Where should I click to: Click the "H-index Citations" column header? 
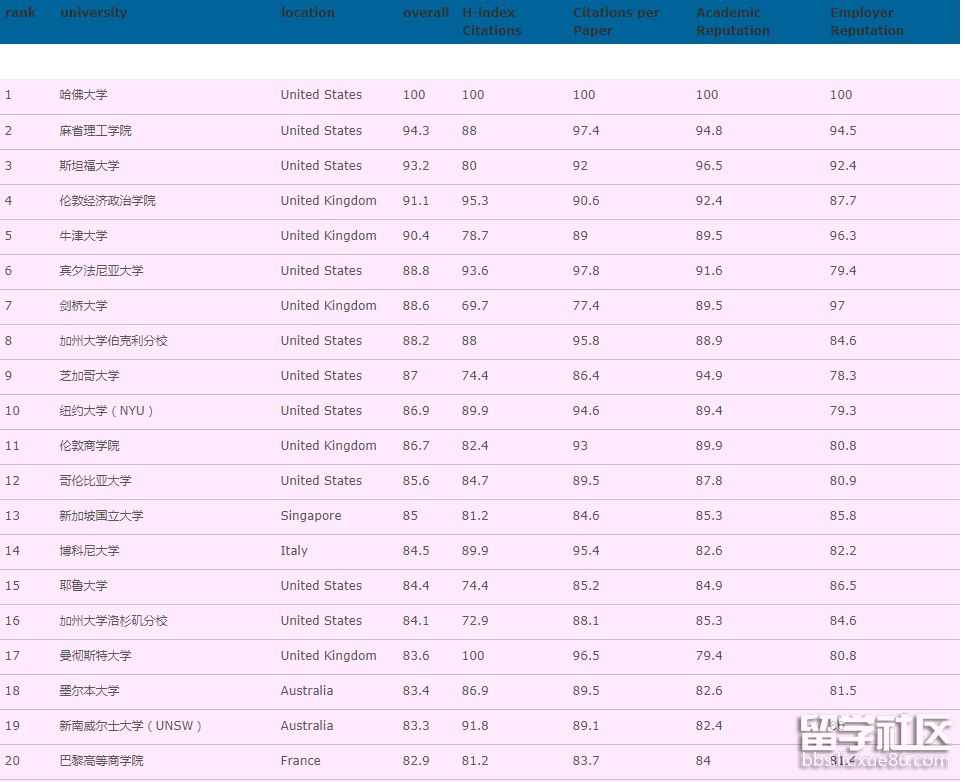click(x=491, y=22)
